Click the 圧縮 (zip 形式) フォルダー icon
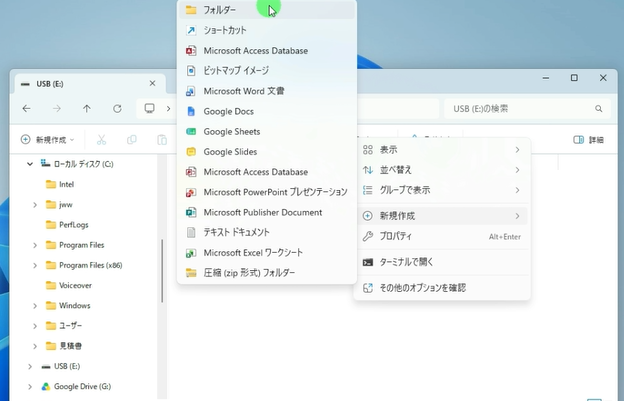This screenshot has height=401, width=624. [x=191, y=273]
